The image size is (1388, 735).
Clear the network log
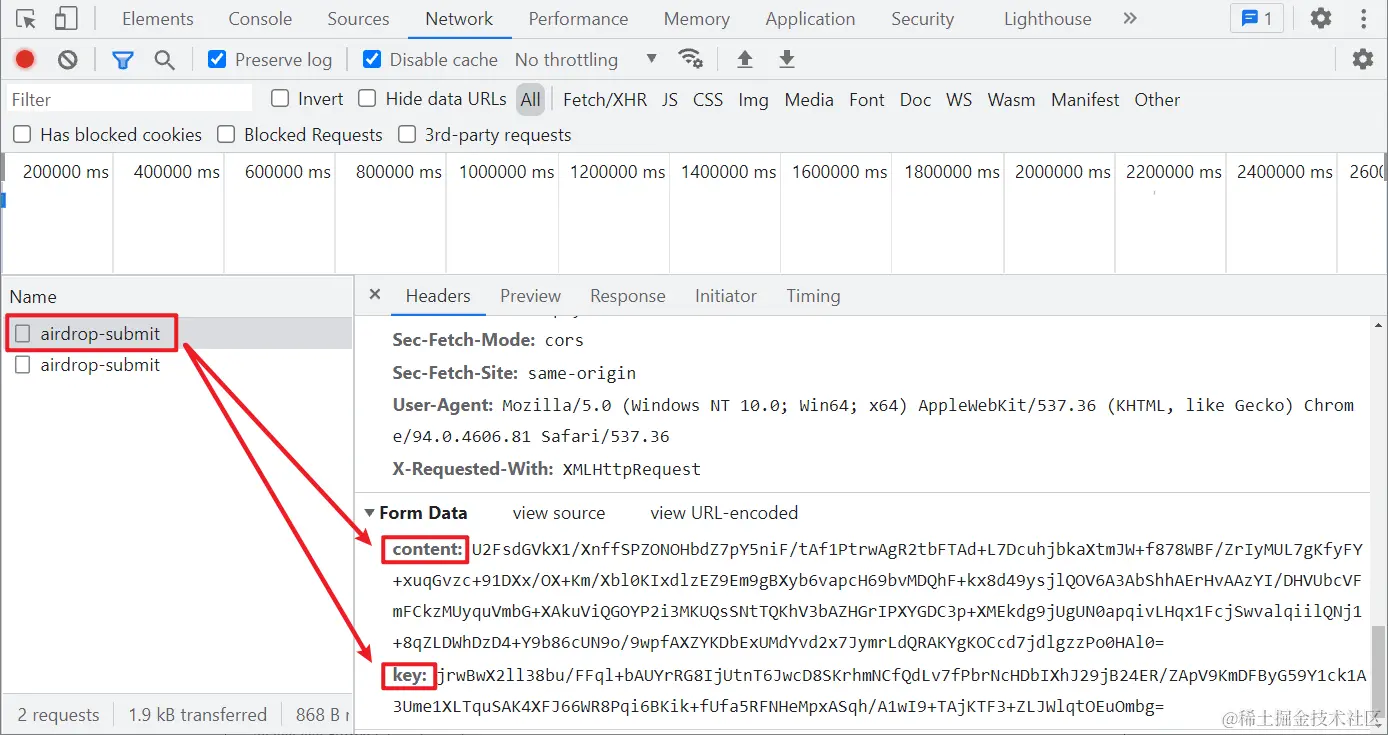[67, 60]
